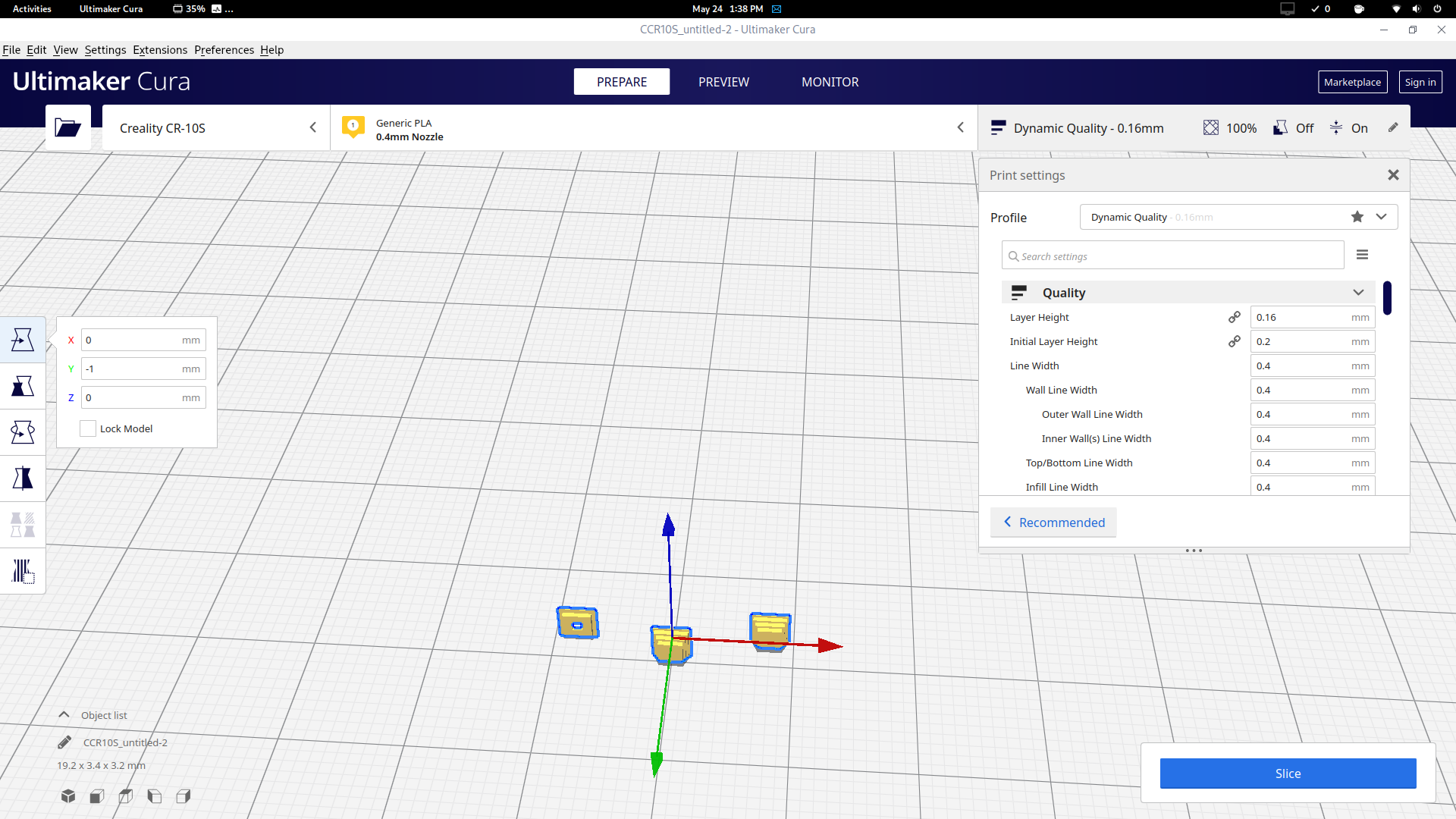Screen dimensions: 1456x819
Task: Close the Print settings panel
Action: [1393, 175]
